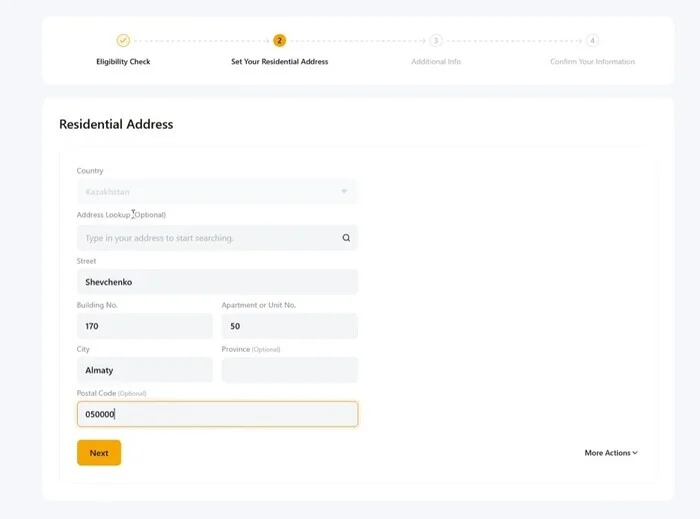Click the step 3 circle icon
Viewport: 700px width, 519px height.
tap(436, 41)
